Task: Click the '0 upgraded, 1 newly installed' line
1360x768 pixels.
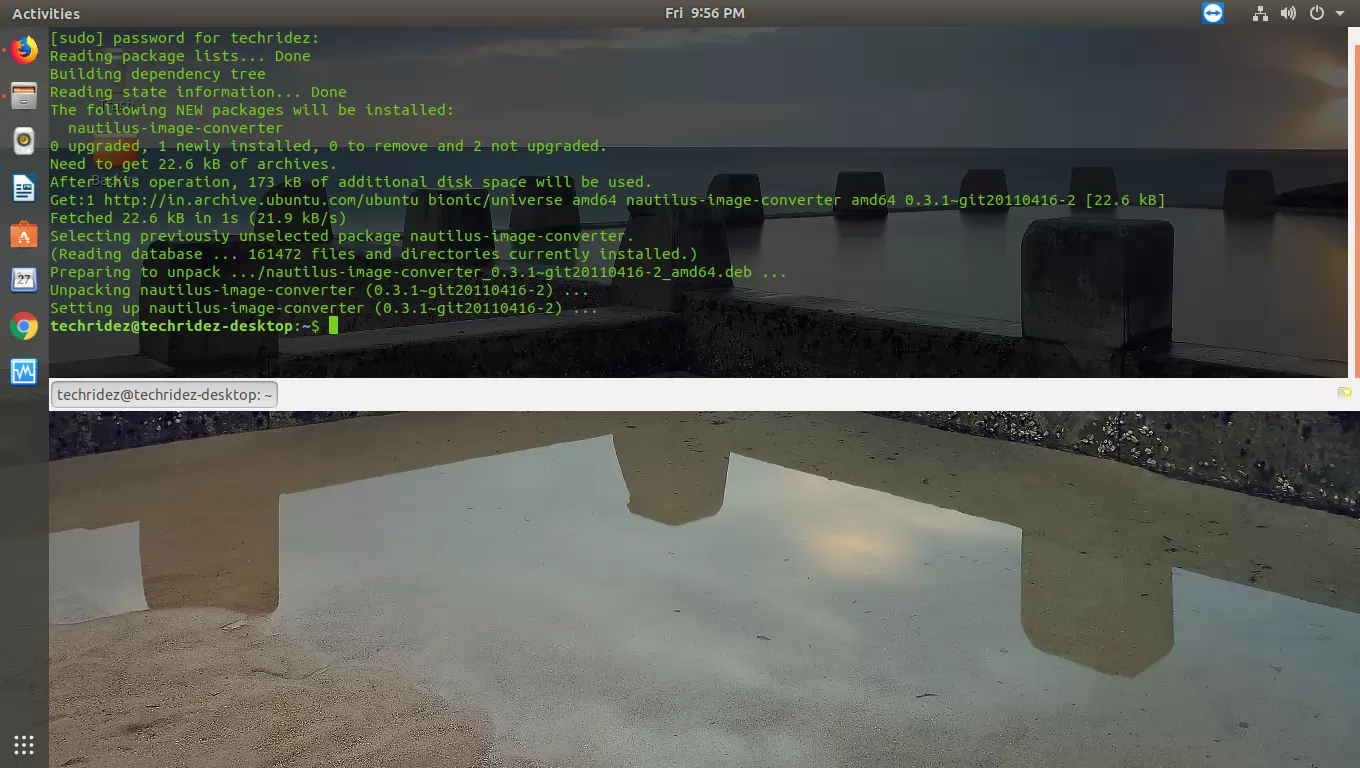Action: pos(329,146)
